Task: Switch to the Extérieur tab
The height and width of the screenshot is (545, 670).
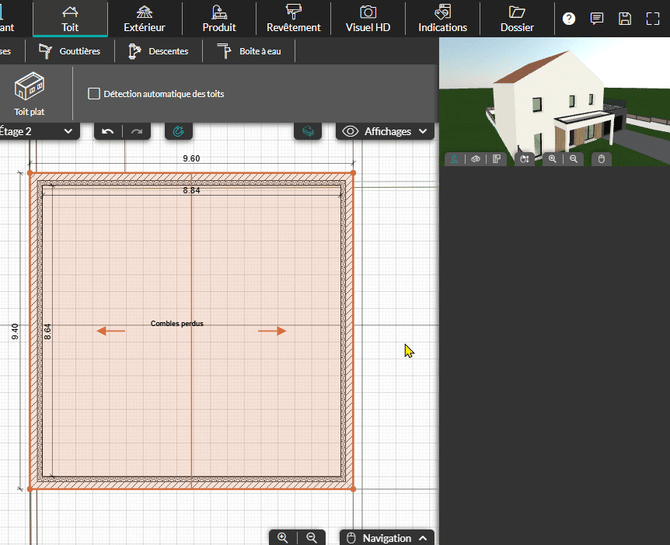Action: coord(145,18)
